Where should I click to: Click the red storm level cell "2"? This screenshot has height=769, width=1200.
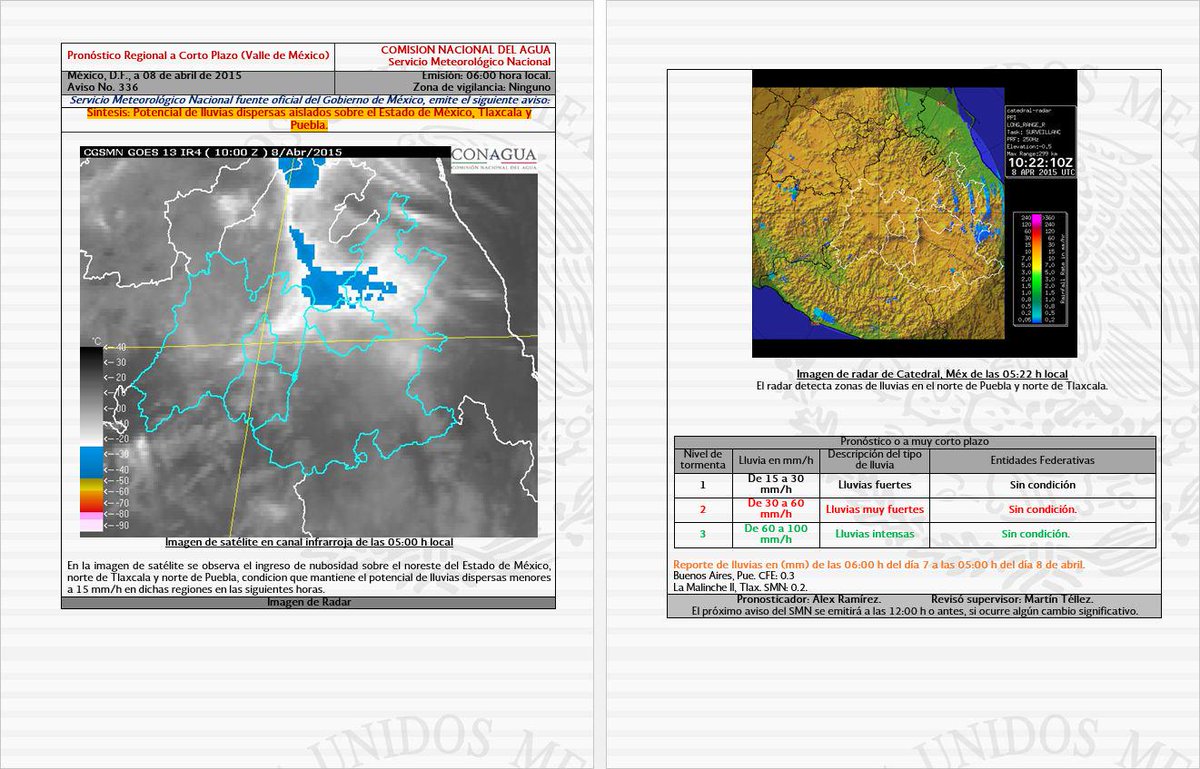point(701,509)
